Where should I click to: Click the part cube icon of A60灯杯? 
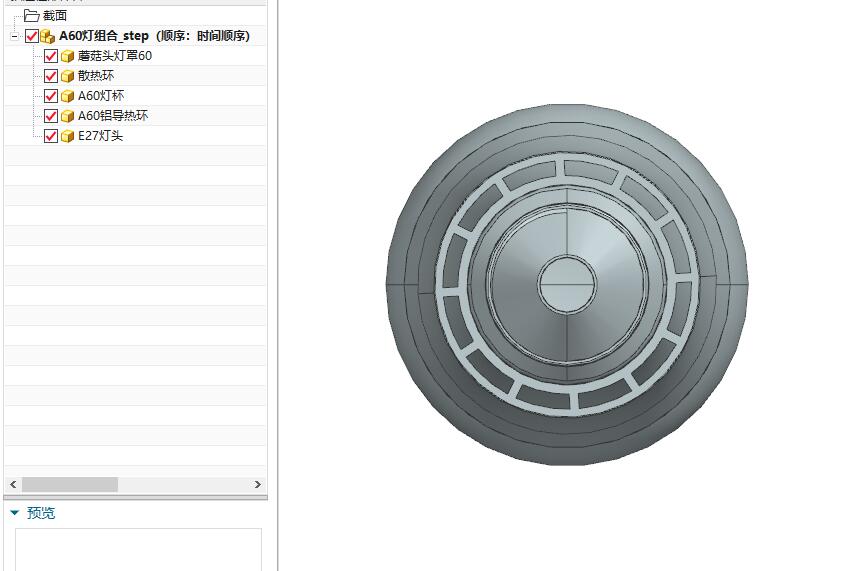tap(67, 96)
